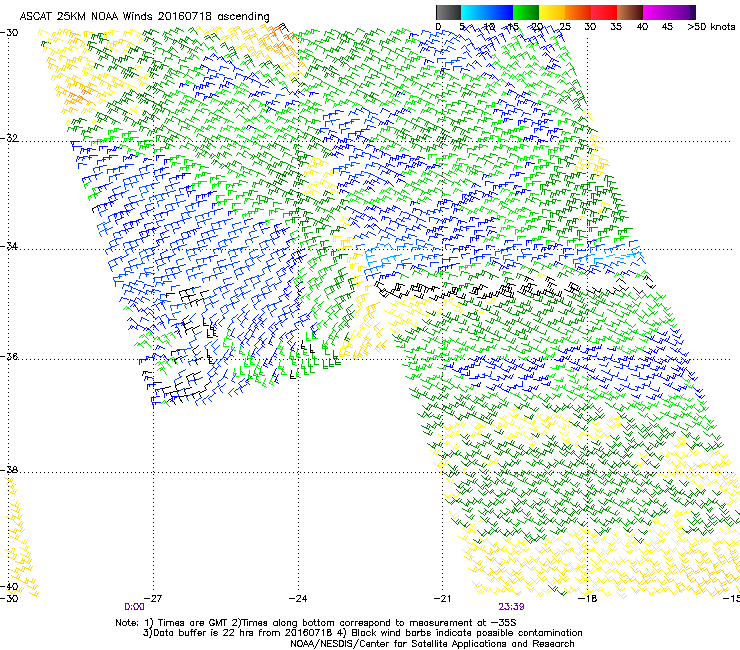
Task: Click the "NOAA/NESDIS/Center for Satellite Applications and Research" credit
Action: pyautogui.click(x=432, y=644)
